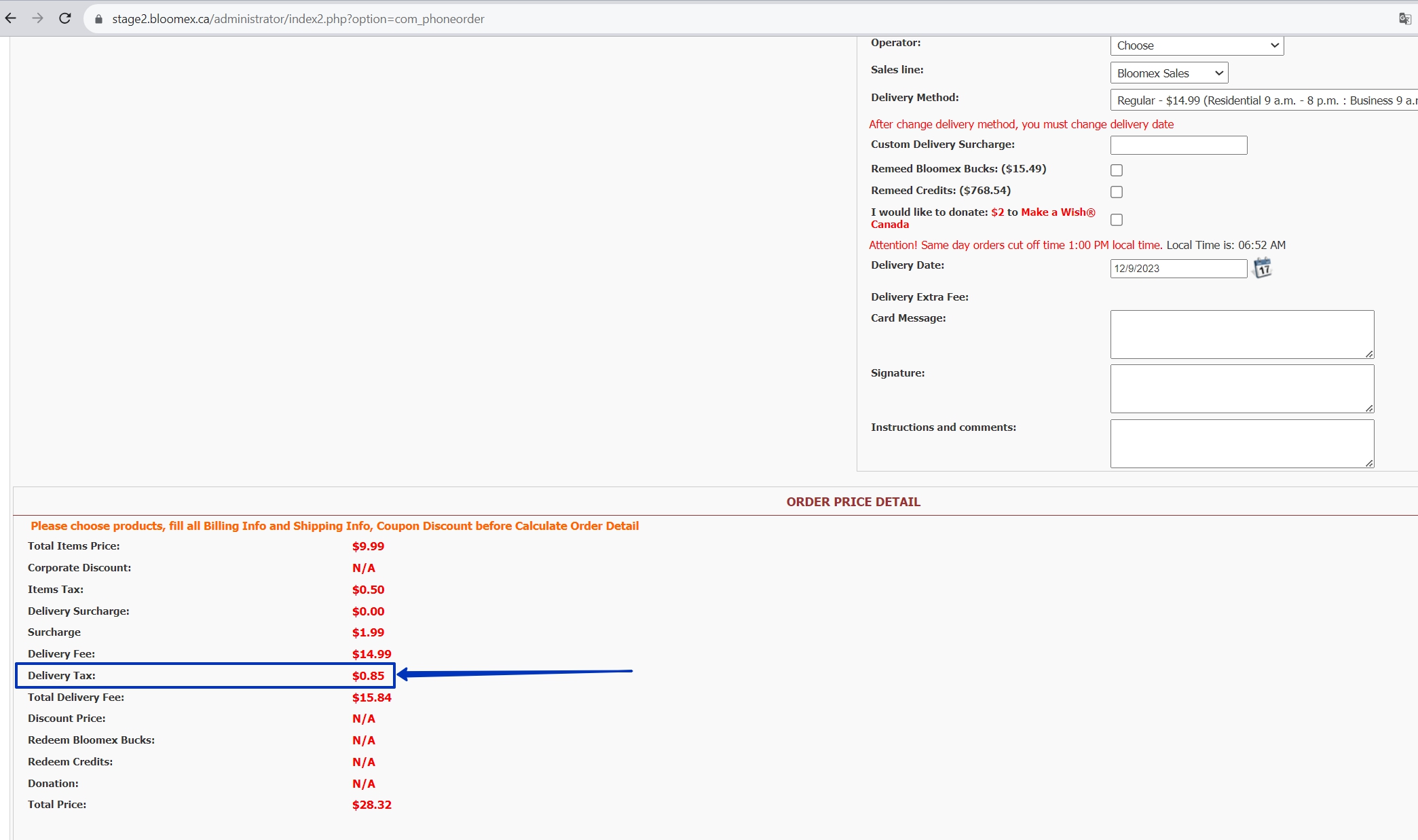This screenshot has width=1418, height=840.
Task: Go back to the previous page
Action: click(11, 18)
